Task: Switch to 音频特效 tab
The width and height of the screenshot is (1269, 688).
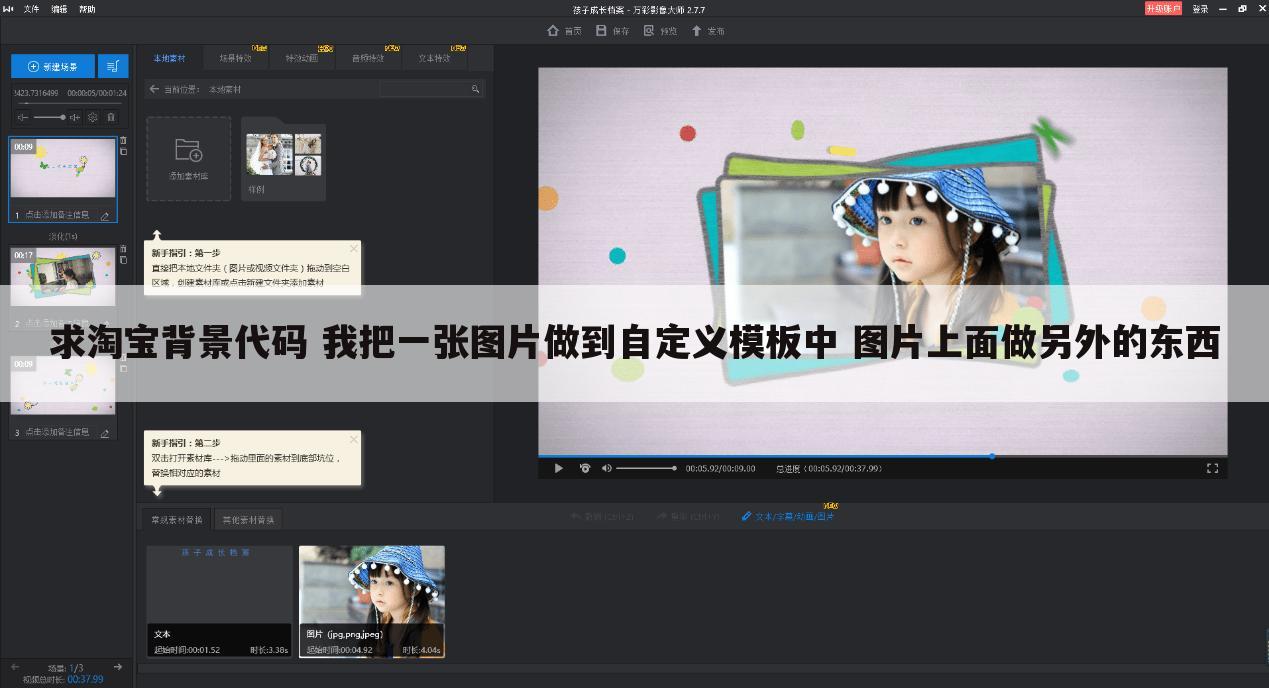Action: click(x=368, y=58)
